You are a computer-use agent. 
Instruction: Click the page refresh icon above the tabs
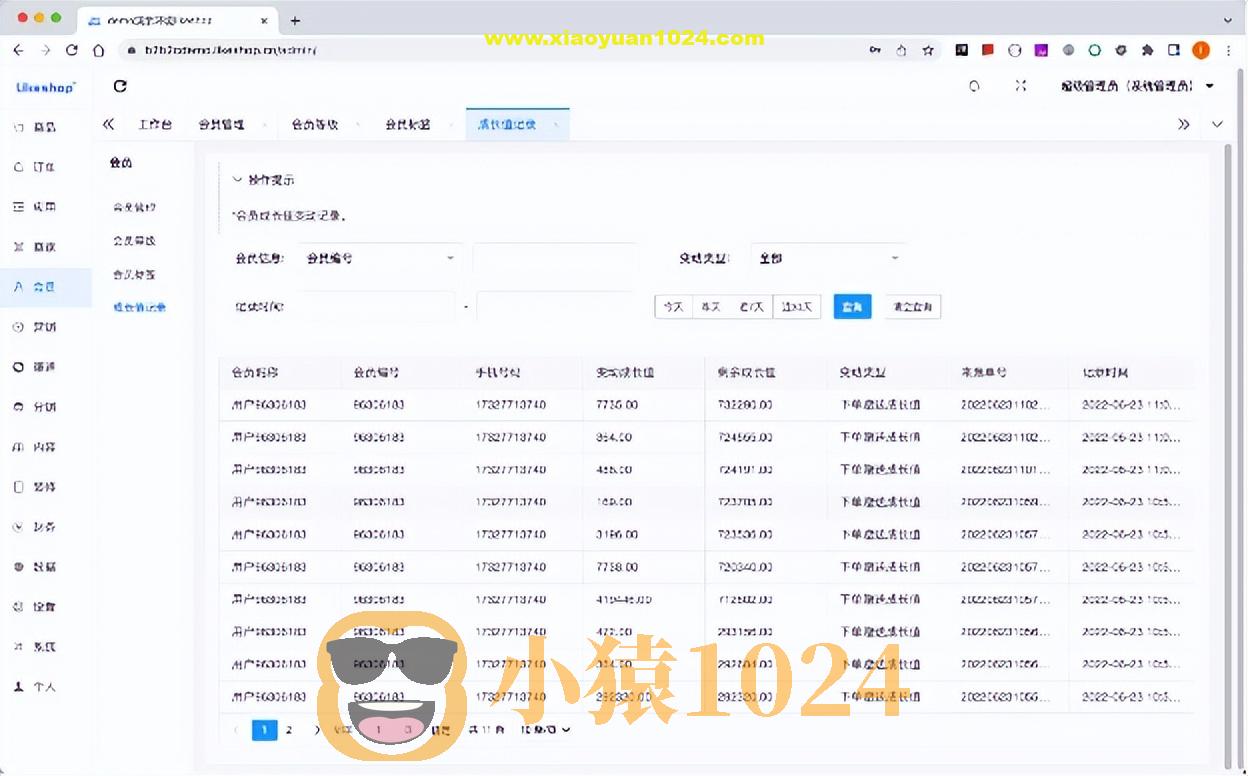click(119, 86)
